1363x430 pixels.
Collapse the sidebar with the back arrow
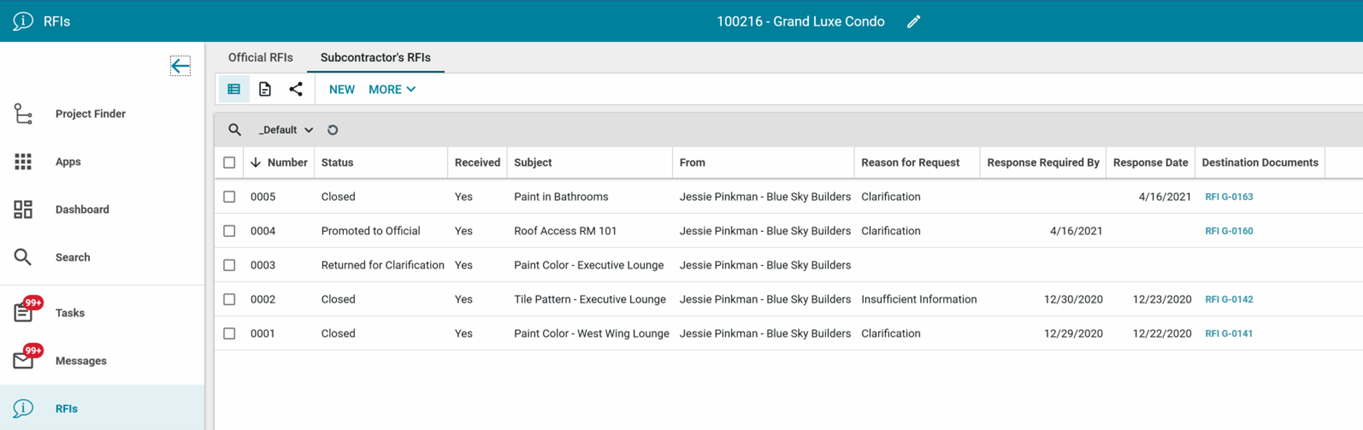click(180, 66)
